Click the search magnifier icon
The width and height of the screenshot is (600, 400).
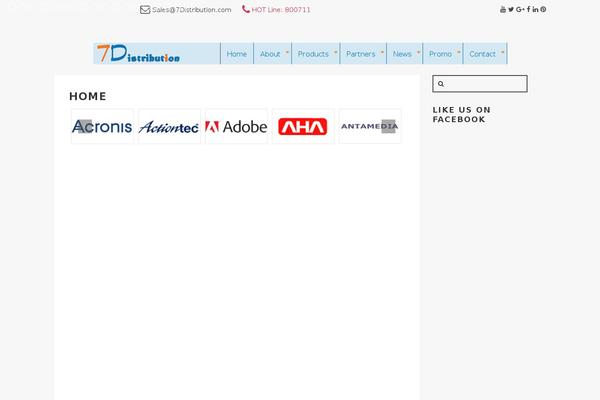441,84
